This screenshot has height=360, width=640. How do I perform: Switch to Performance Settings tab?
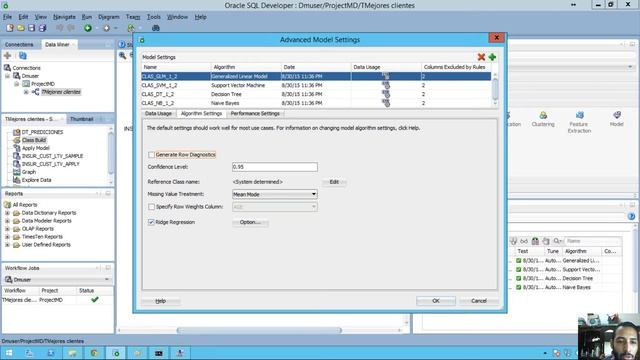click(255, 113)
